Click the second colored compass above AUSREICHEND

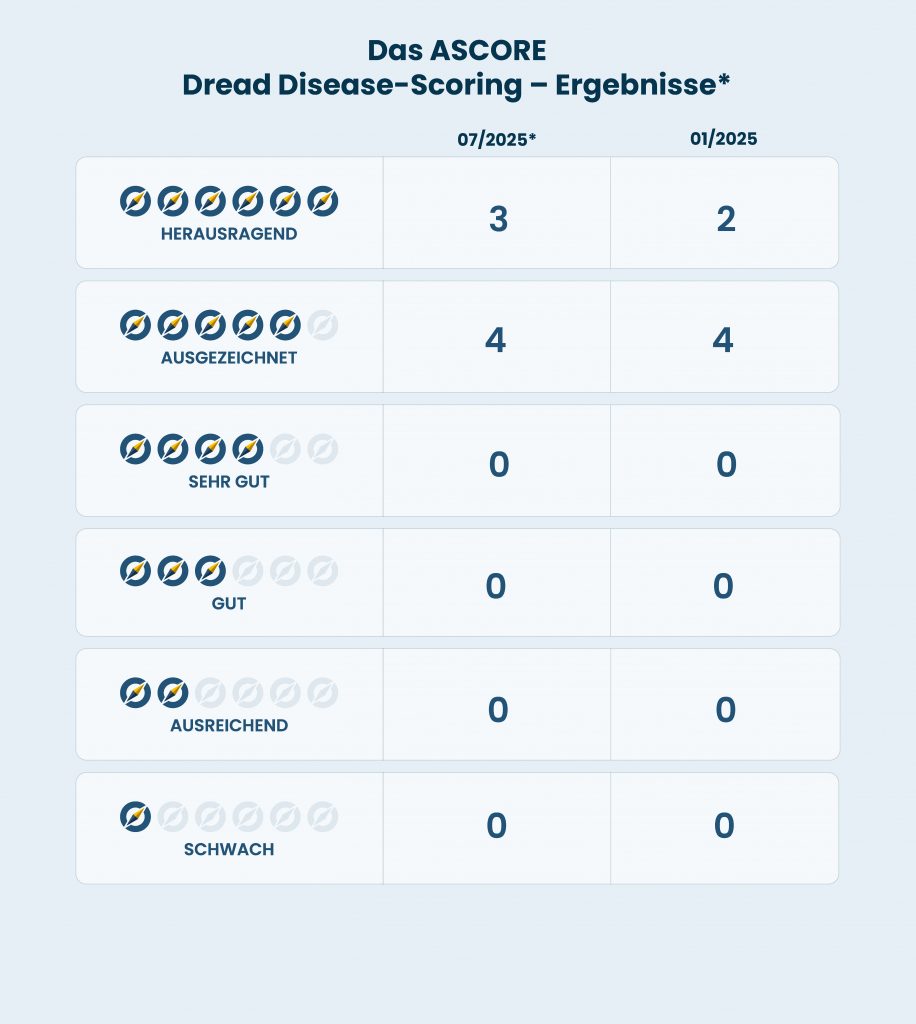tap(173, 693)
